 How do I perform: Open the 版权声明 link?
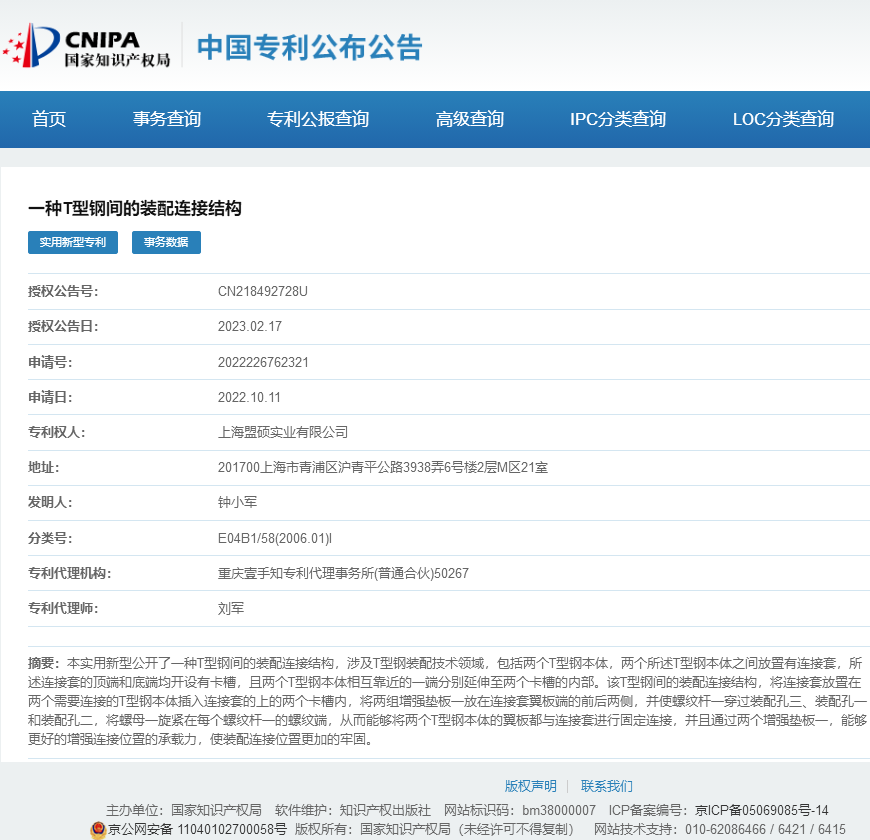coord(530,786)
